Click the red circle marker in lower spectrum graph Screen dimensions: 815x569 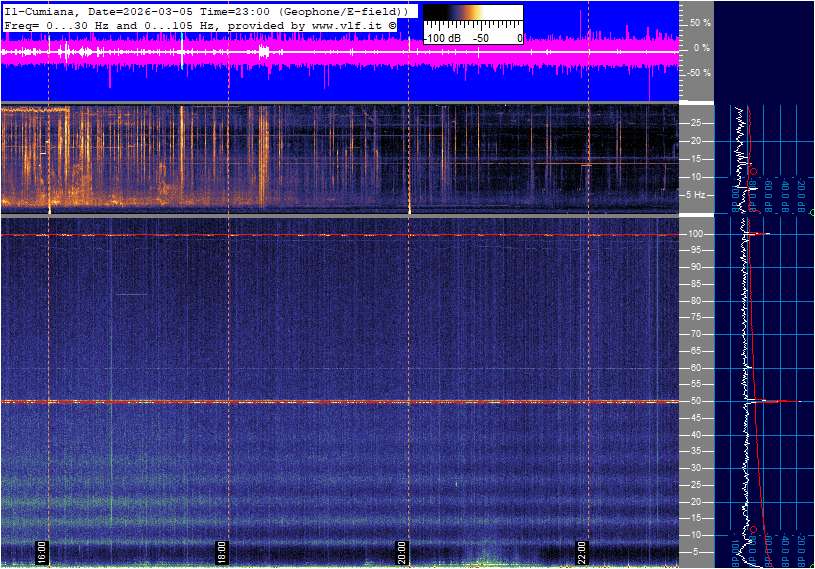point(754,530)
